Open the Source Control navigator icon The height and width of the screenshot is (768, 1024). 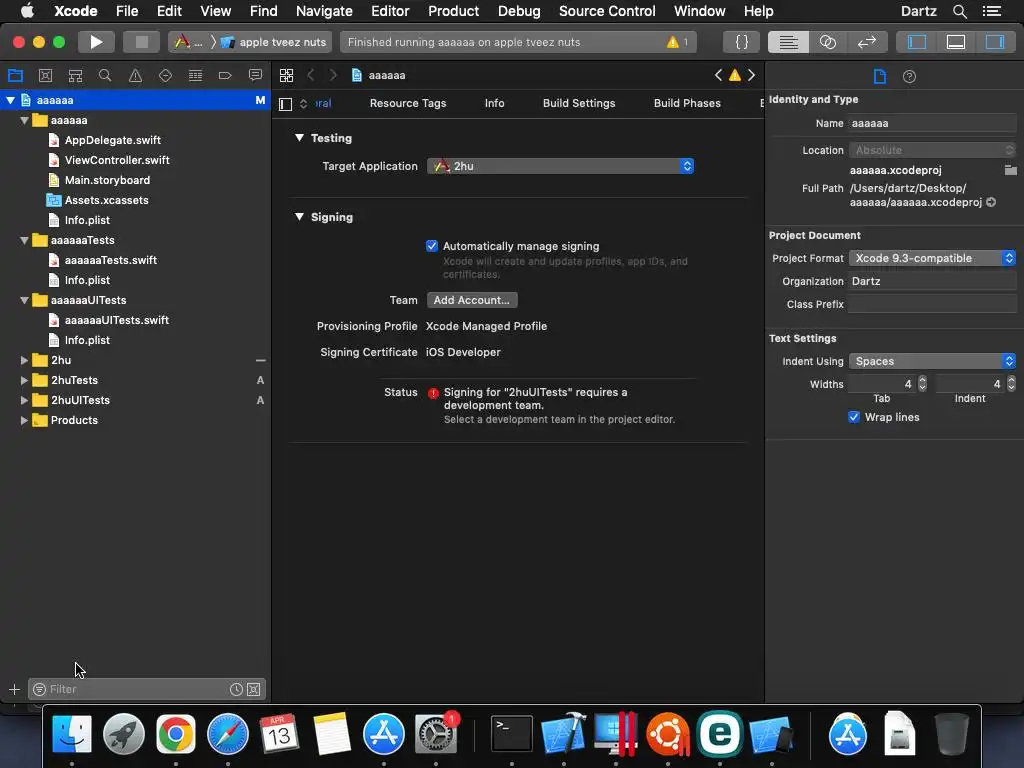tap(45, 76)
